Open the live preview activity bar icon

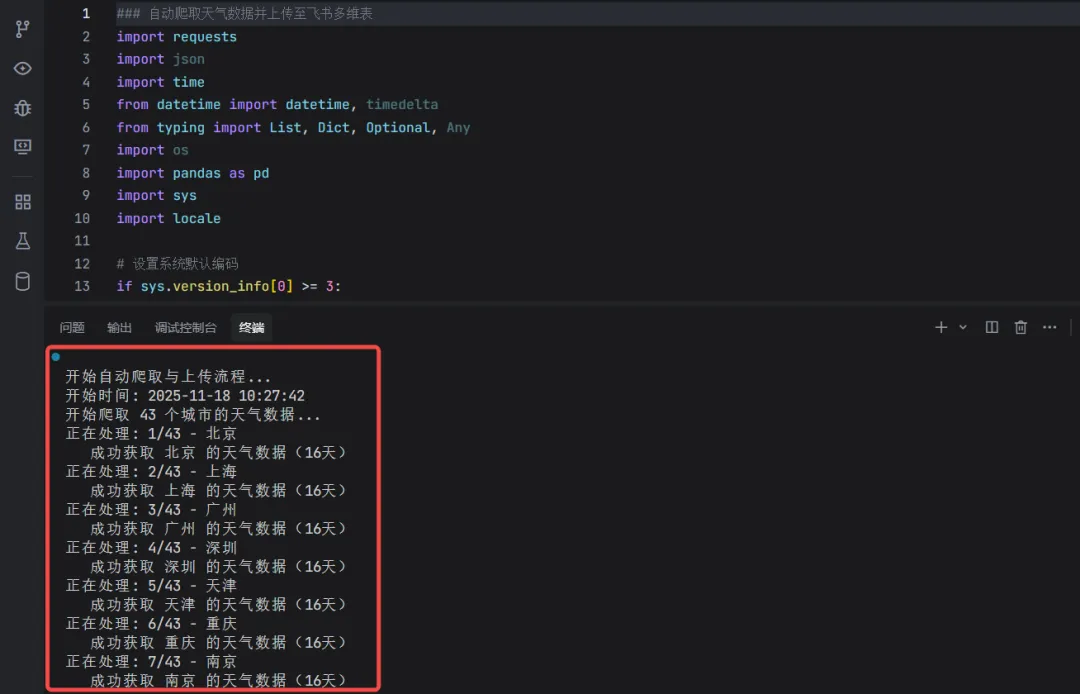tap(22, 147)
